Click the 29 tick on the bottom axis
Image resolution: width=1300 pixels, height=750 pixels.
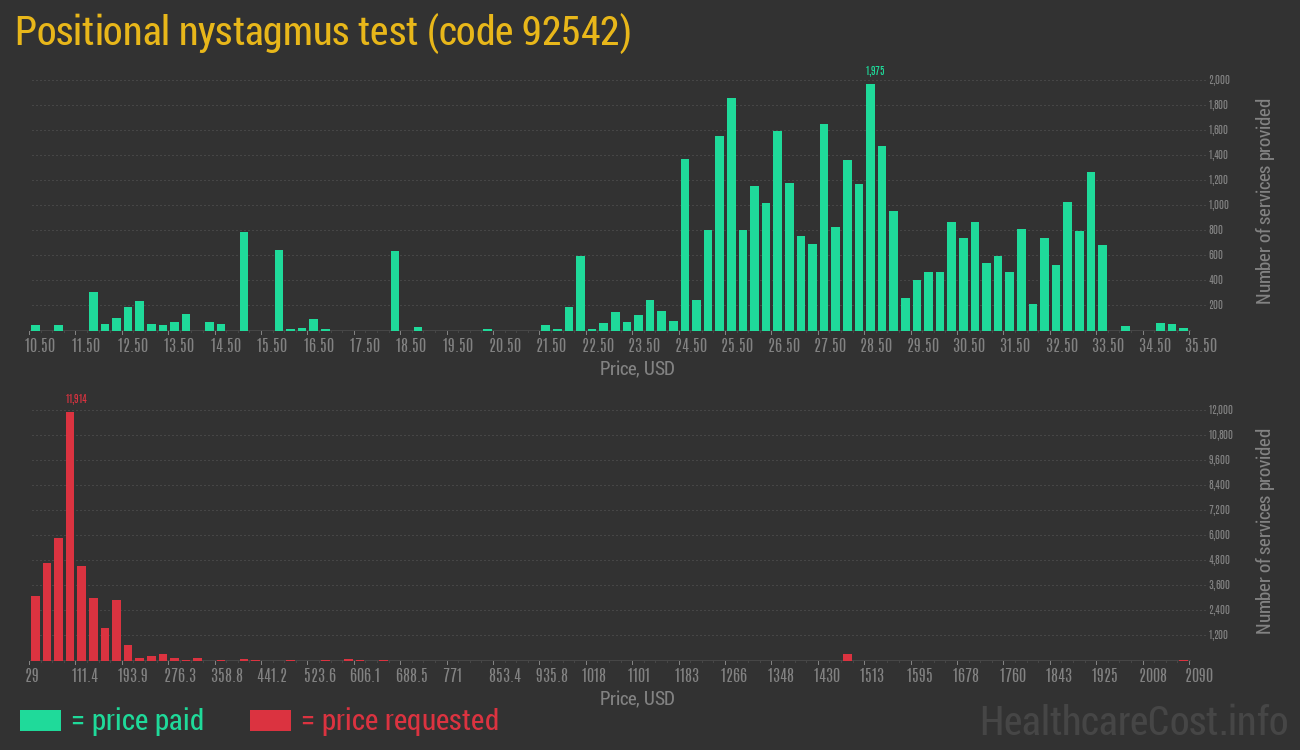[x=33, y=675]
